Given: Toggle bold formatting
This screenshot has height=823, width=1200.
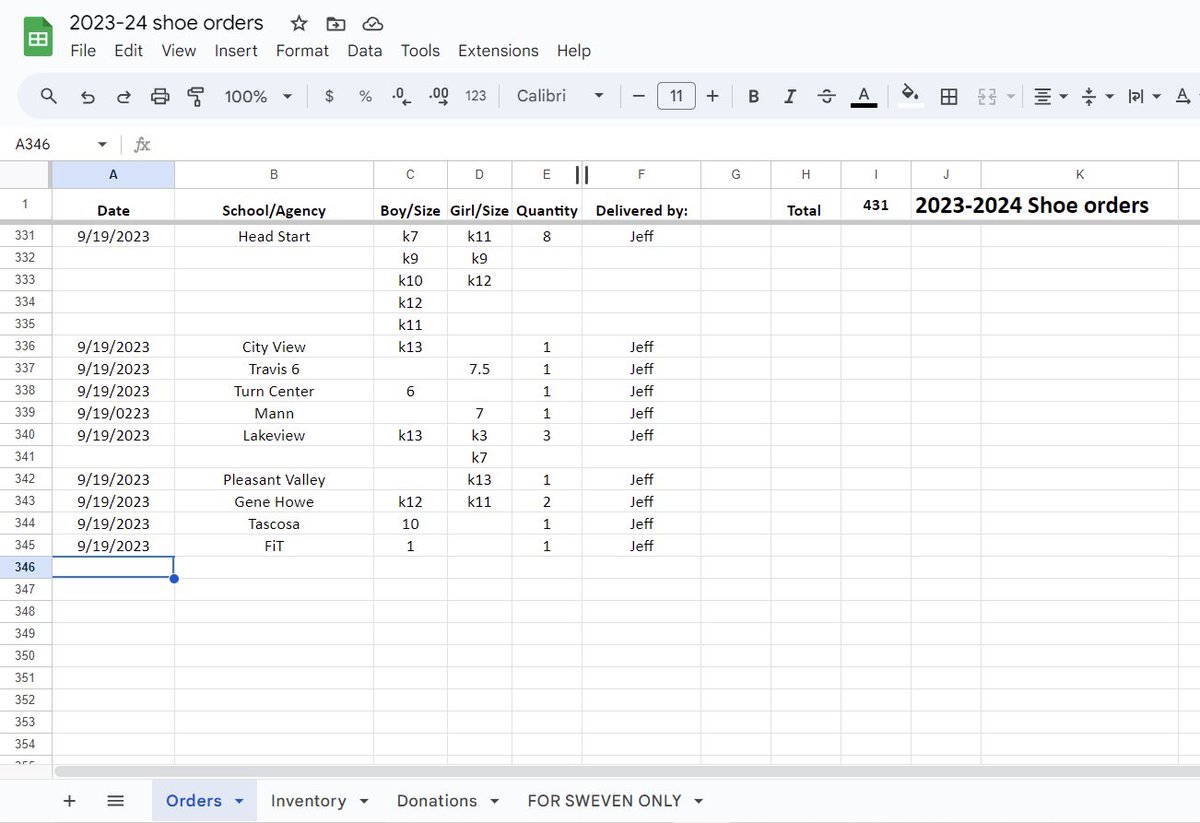Looking at the screenshot, I should [754, 96].
